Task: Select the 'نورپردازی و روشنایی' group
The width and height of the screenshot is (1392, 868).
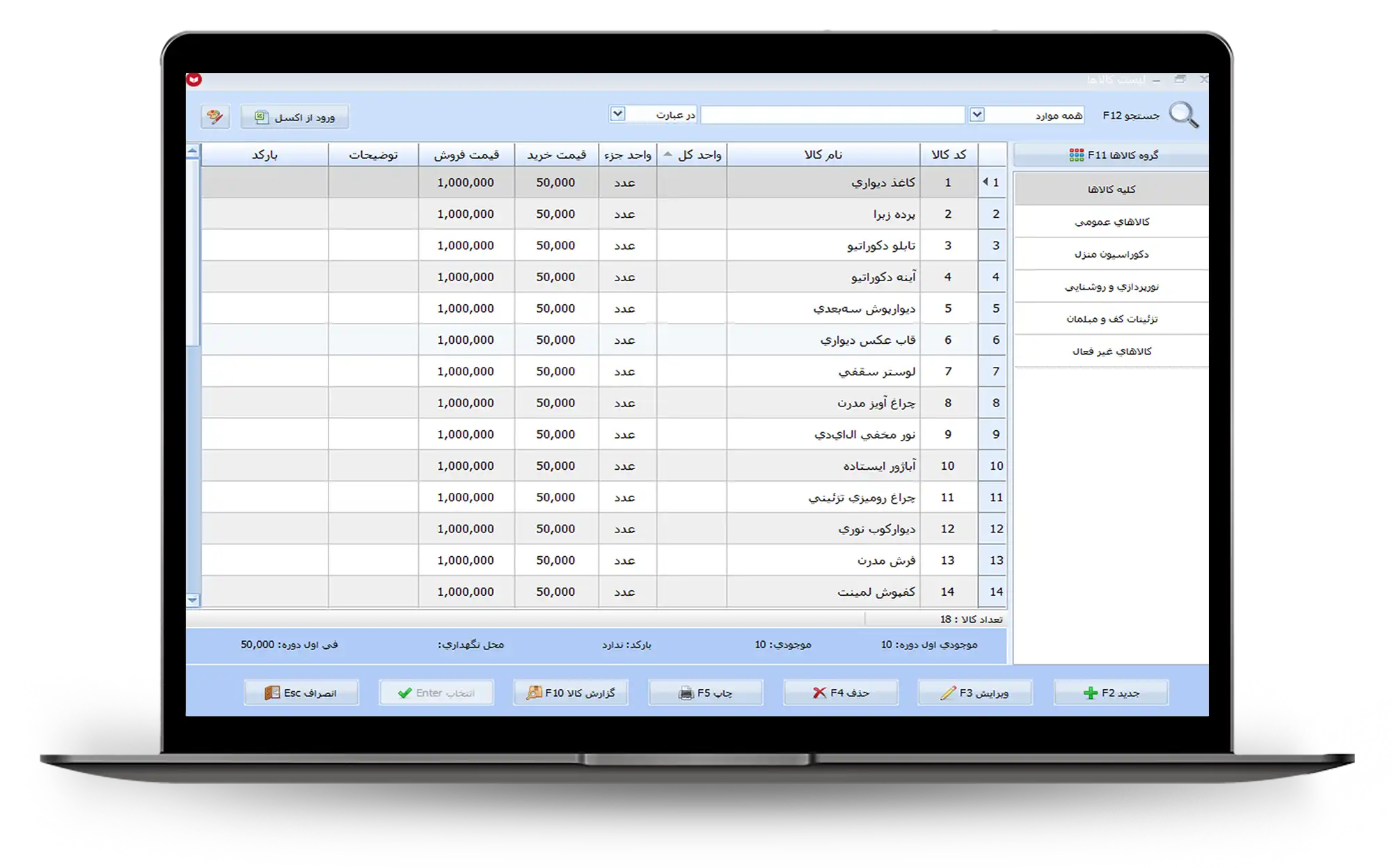Action: [x=1111, y=286]
